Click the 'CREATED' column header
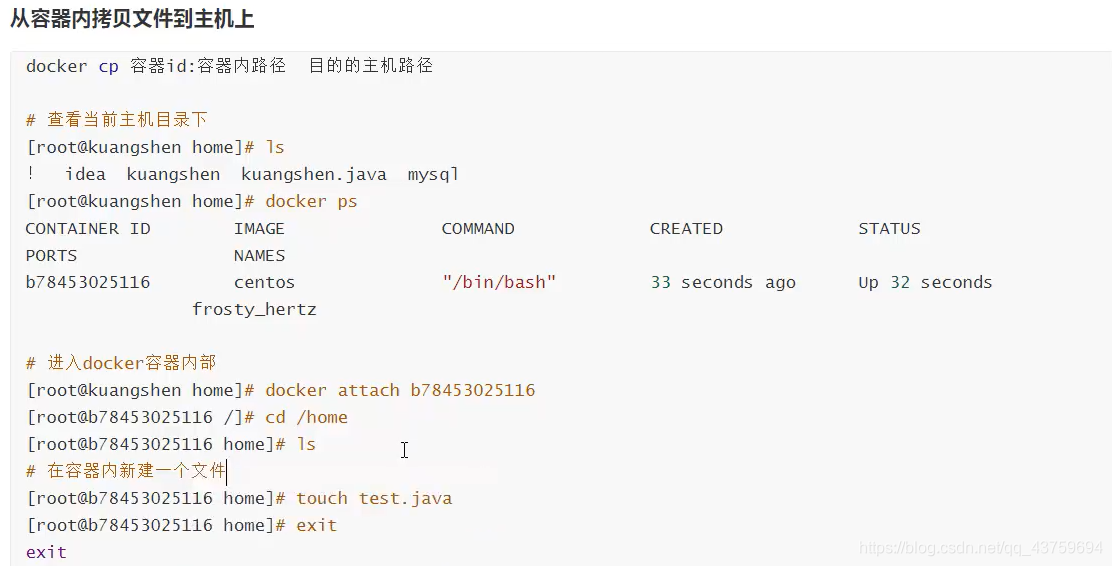This screenshot has height=566, width=1112. [686, 228]
